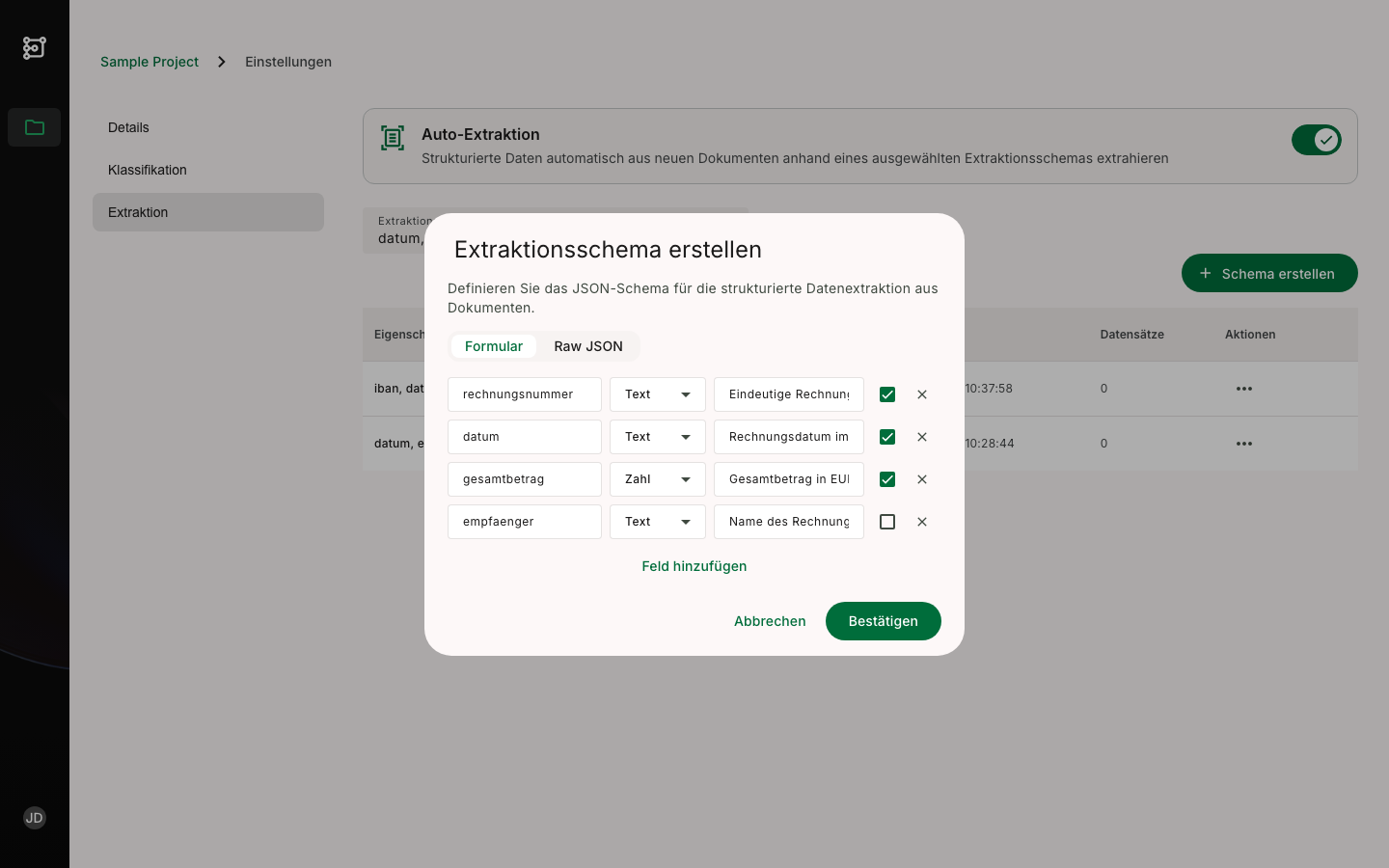Open the JD user avatar menu
This screenshot has height=868, width=1389.
click(35, 818)
